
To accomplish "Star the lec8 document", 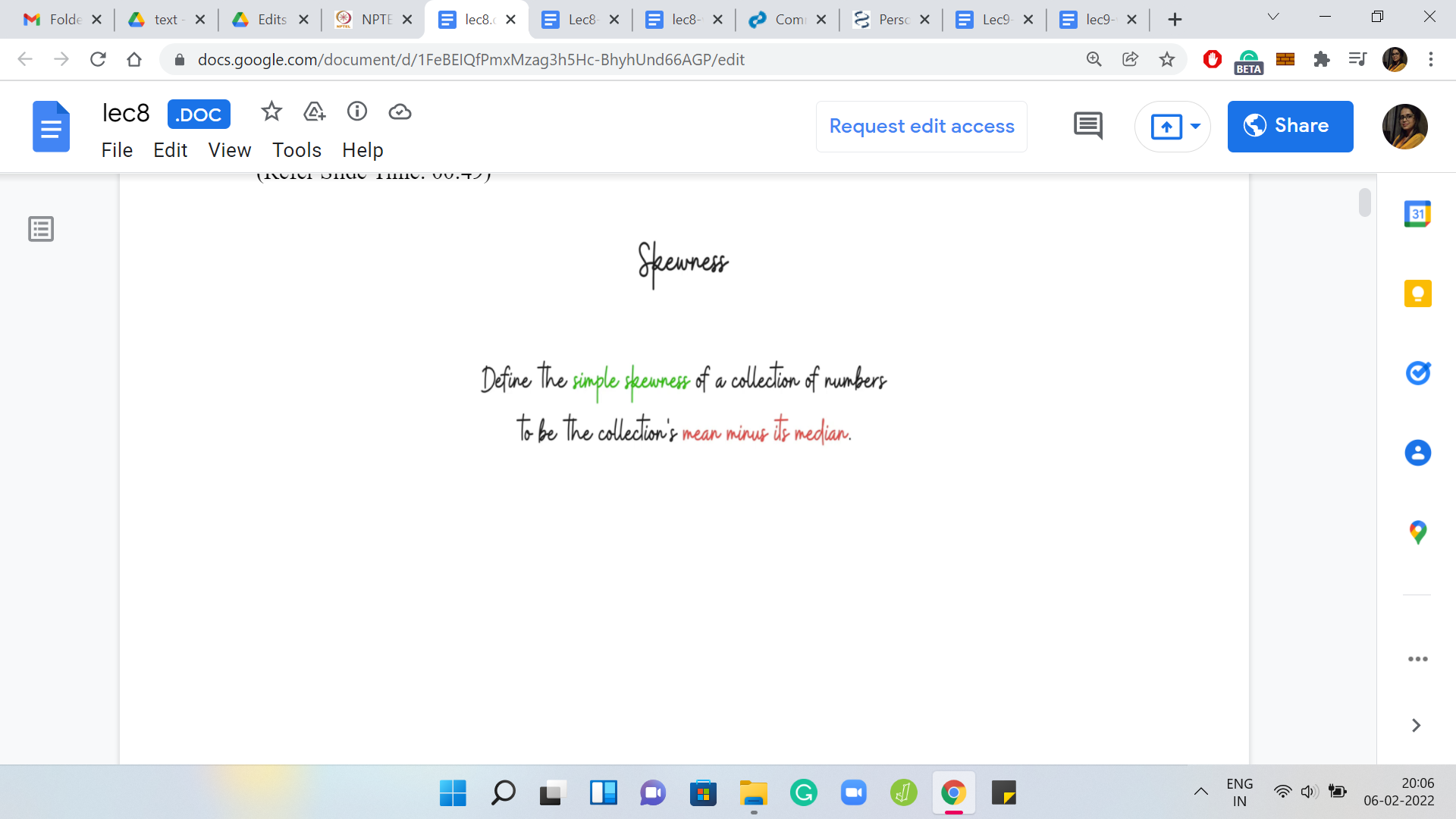I will coord(271,112).
